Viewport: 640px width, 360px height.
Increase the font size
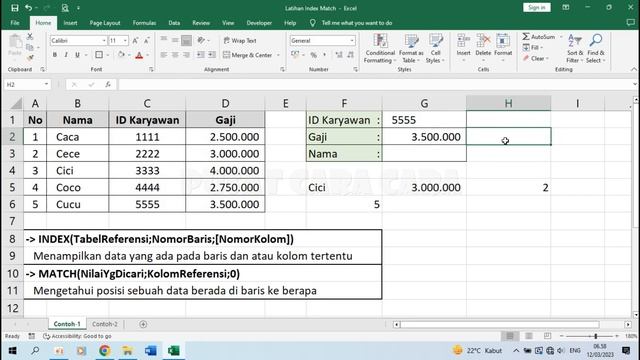click(x=135, y=40)
